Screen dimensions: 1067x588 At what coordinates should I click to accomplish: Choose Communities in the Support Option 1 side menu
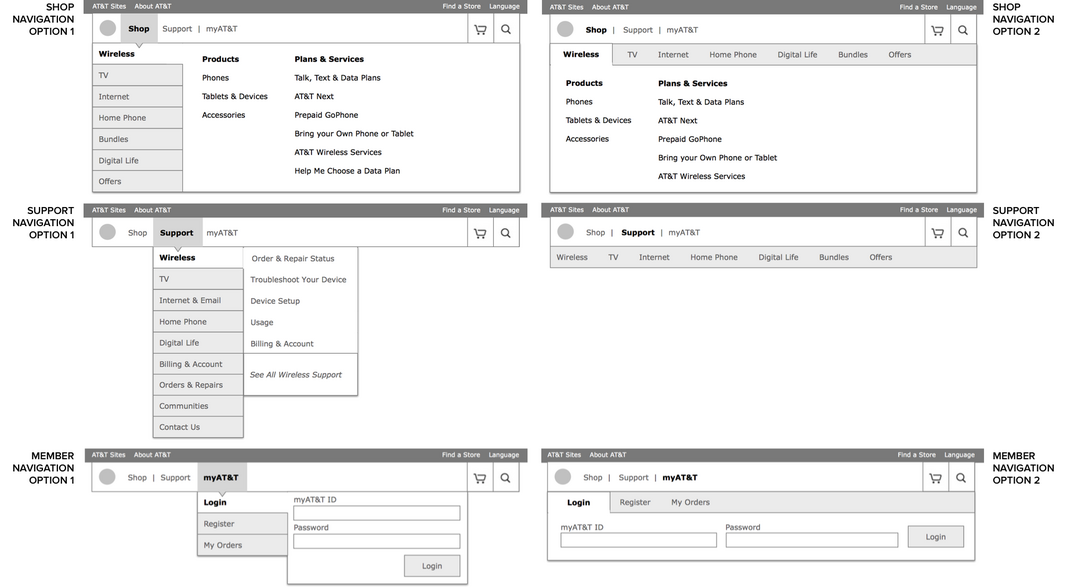pos(184,406)
